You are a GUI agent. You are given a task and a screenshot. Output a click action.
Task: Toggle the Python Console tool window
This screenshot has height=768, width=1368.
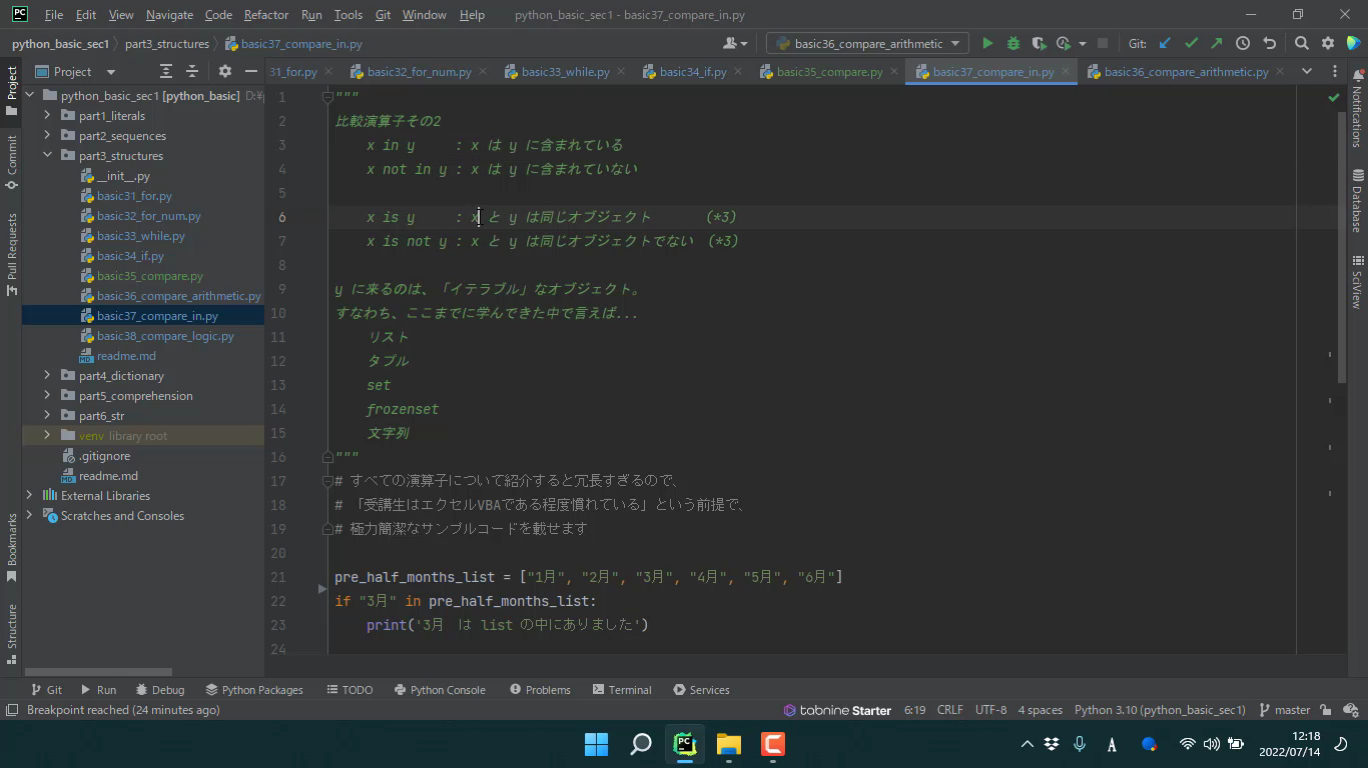440,690
